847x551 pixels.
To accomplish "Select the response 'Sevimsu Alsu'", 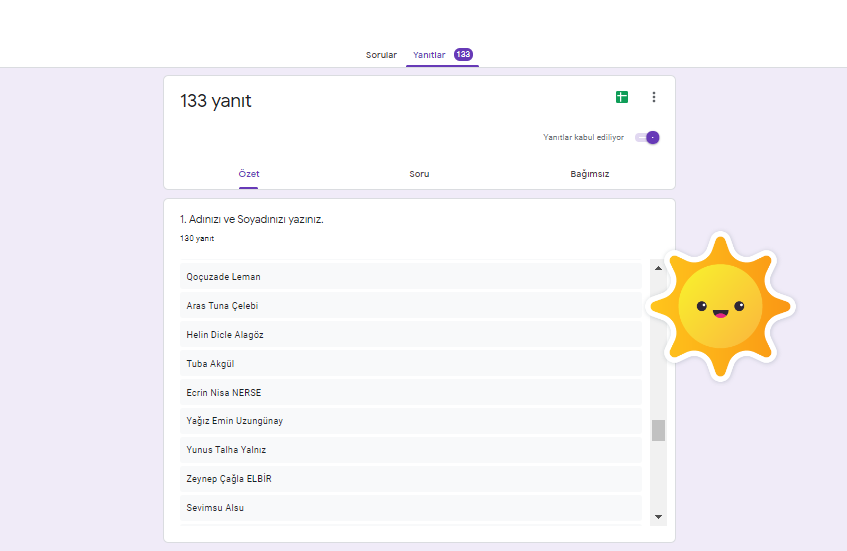I will 411,508.
